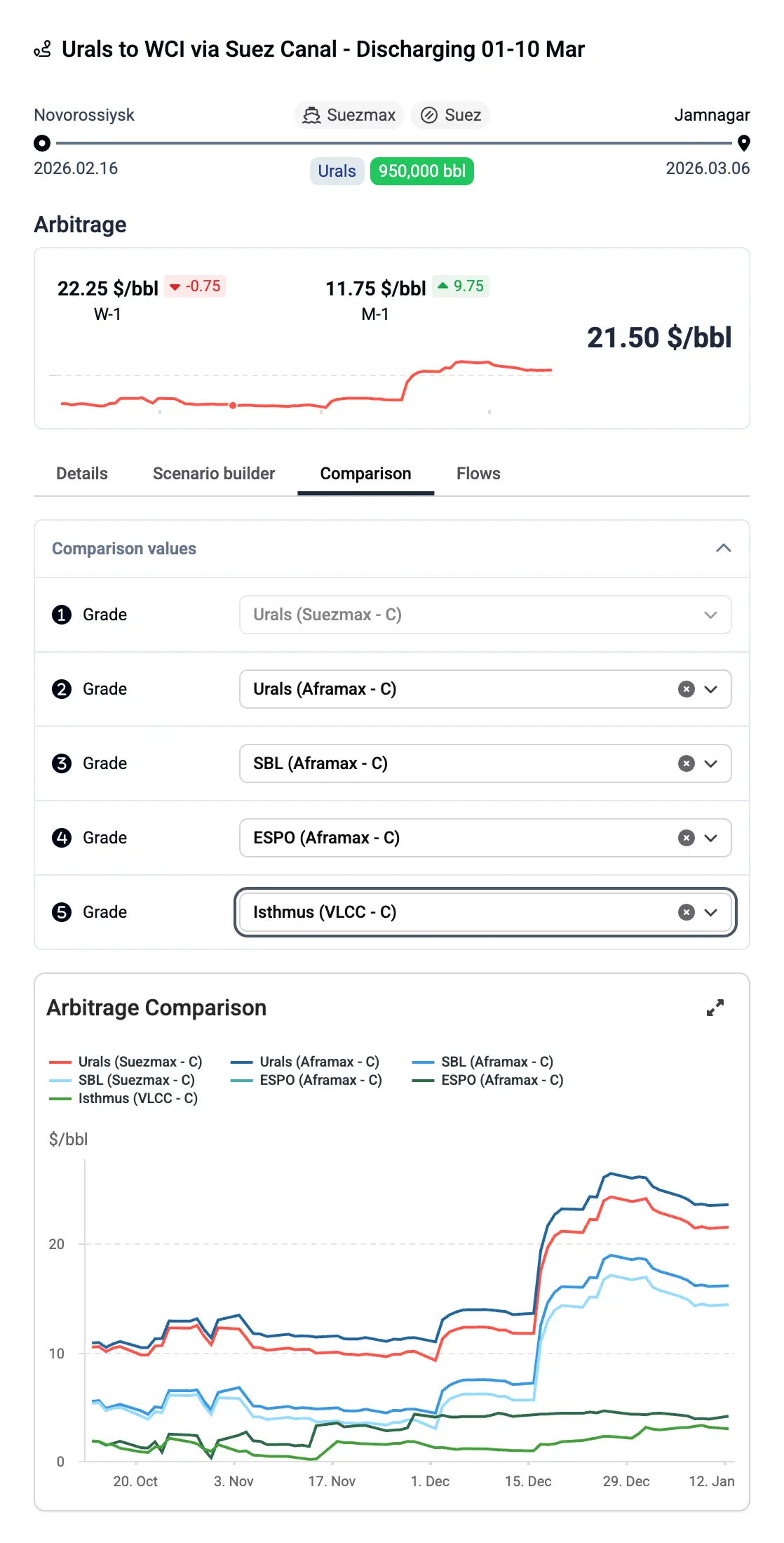Click the voyage progress line between ports
The width and height of the screenshot is (784, 1543).
pos(393,143)
